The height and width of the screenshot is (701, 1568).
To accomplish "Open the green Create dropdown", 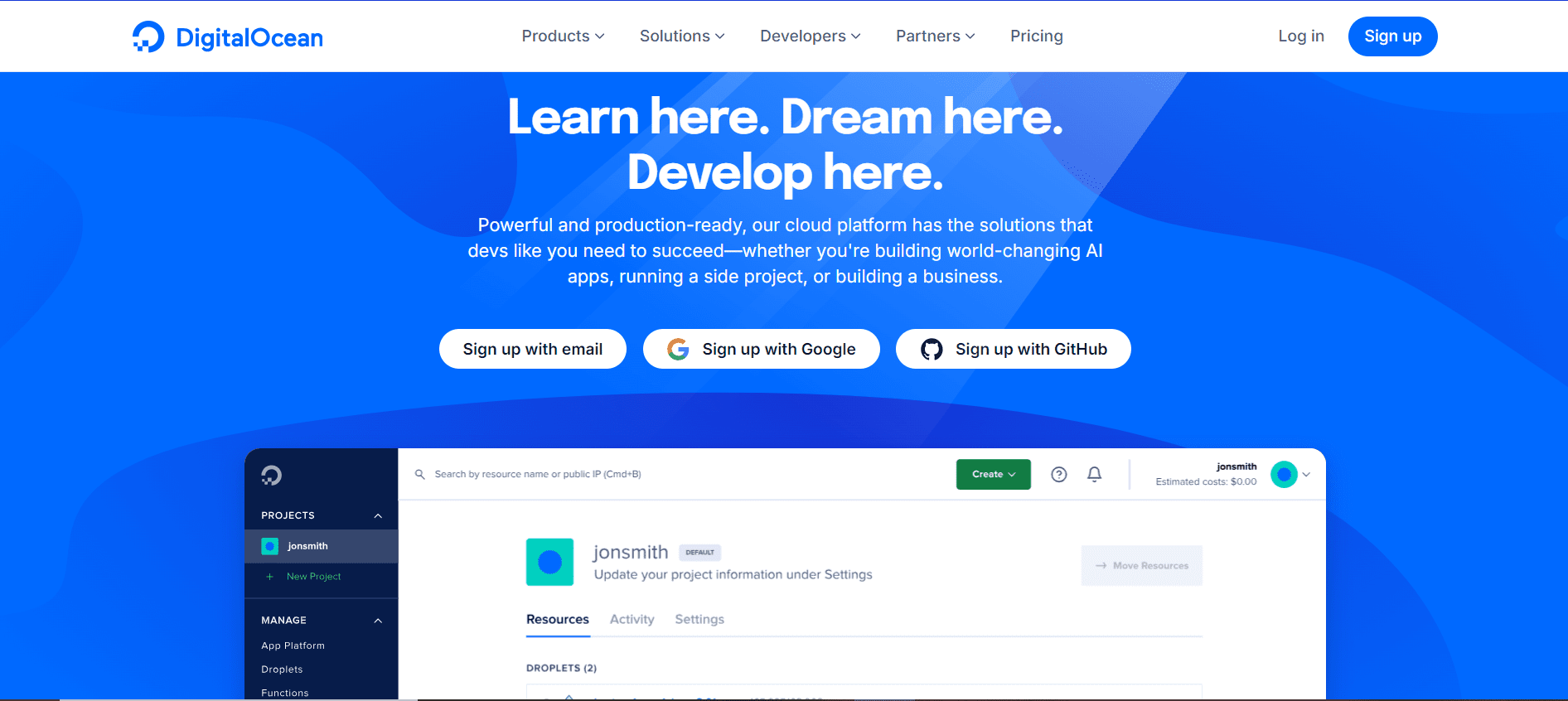I will tap(994, 474).
